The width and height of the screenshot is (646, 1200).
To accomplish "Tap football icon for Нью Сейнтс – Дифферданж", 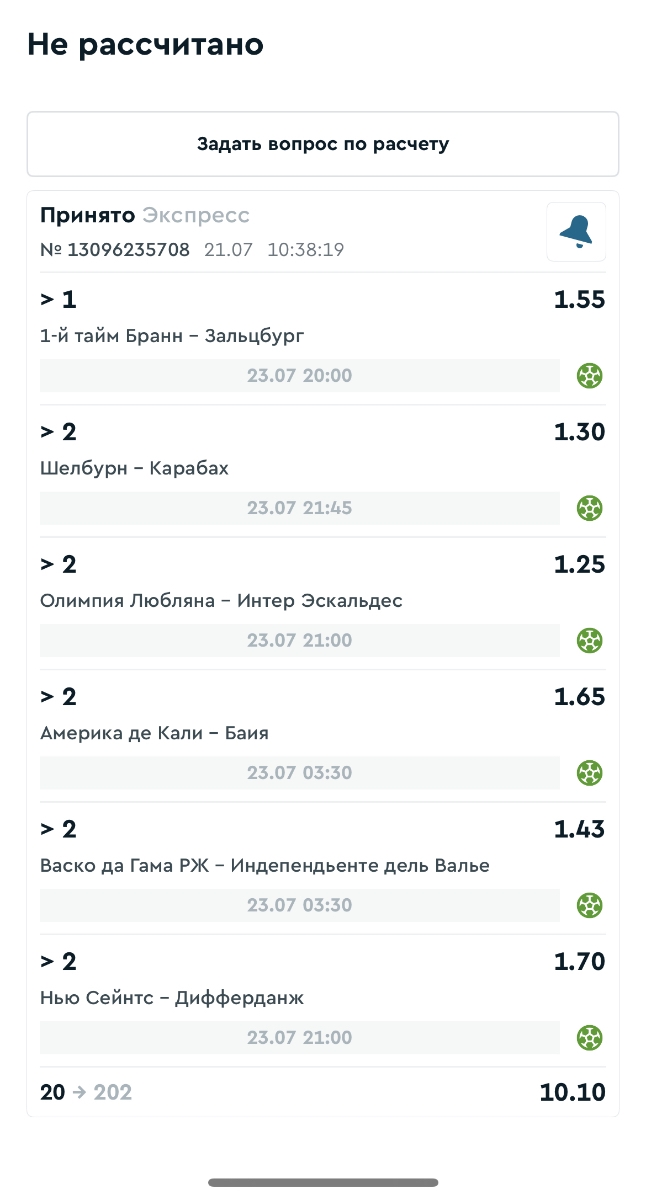I will click(590, 1037).
